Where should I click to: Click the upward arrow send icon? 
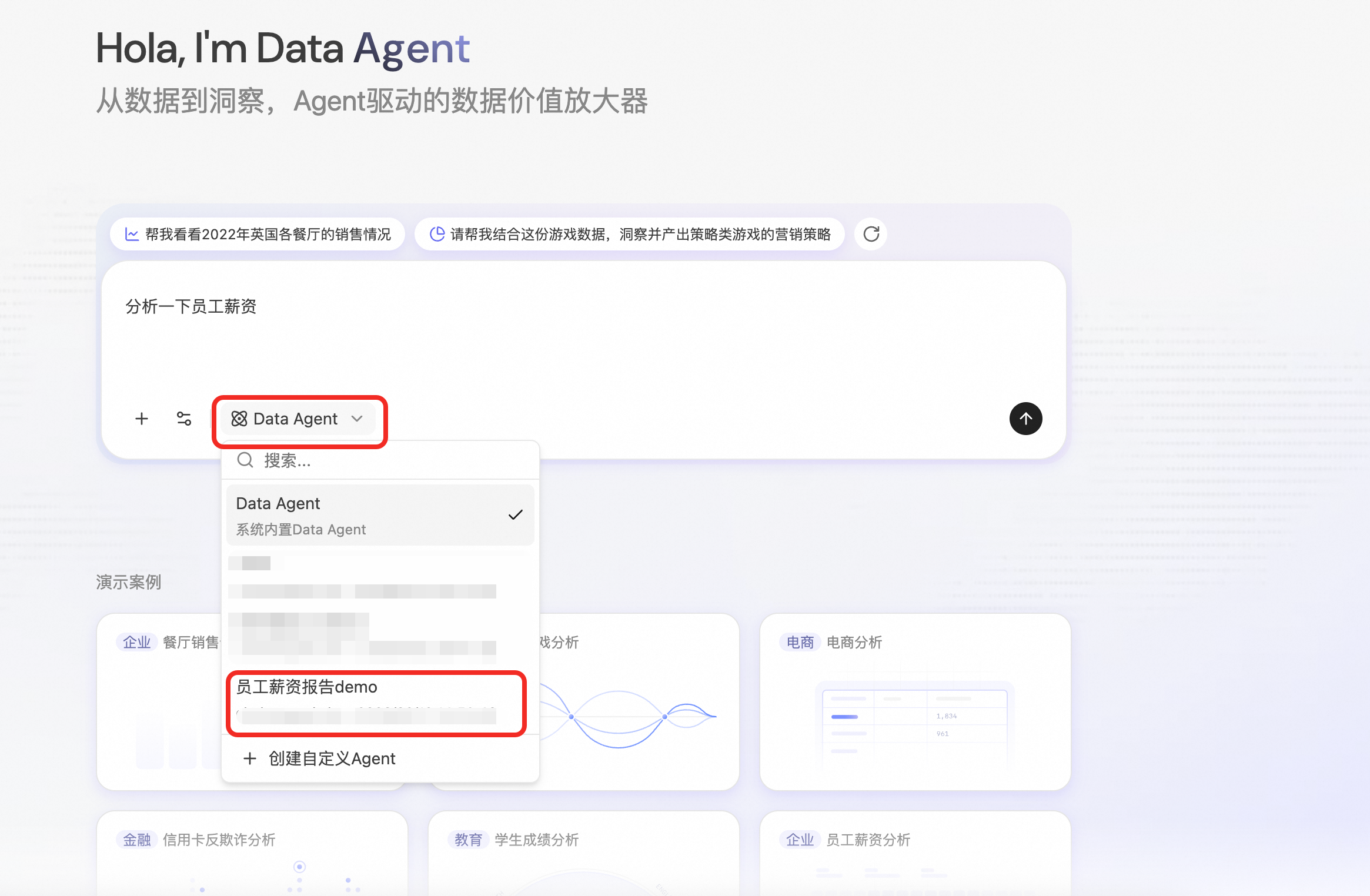point(1026,419)
